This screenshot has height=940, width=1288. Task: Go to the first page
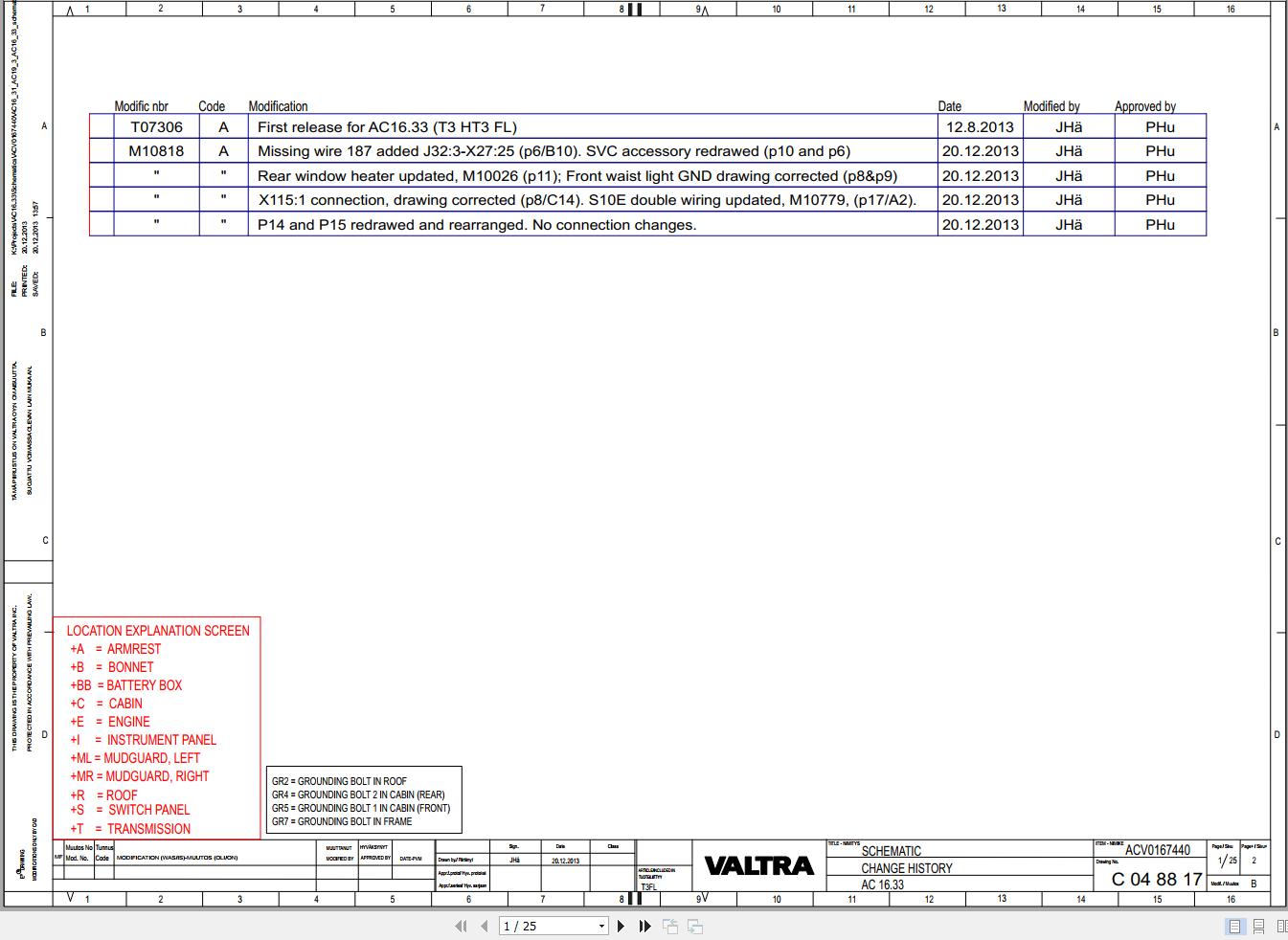click(461, 926)
